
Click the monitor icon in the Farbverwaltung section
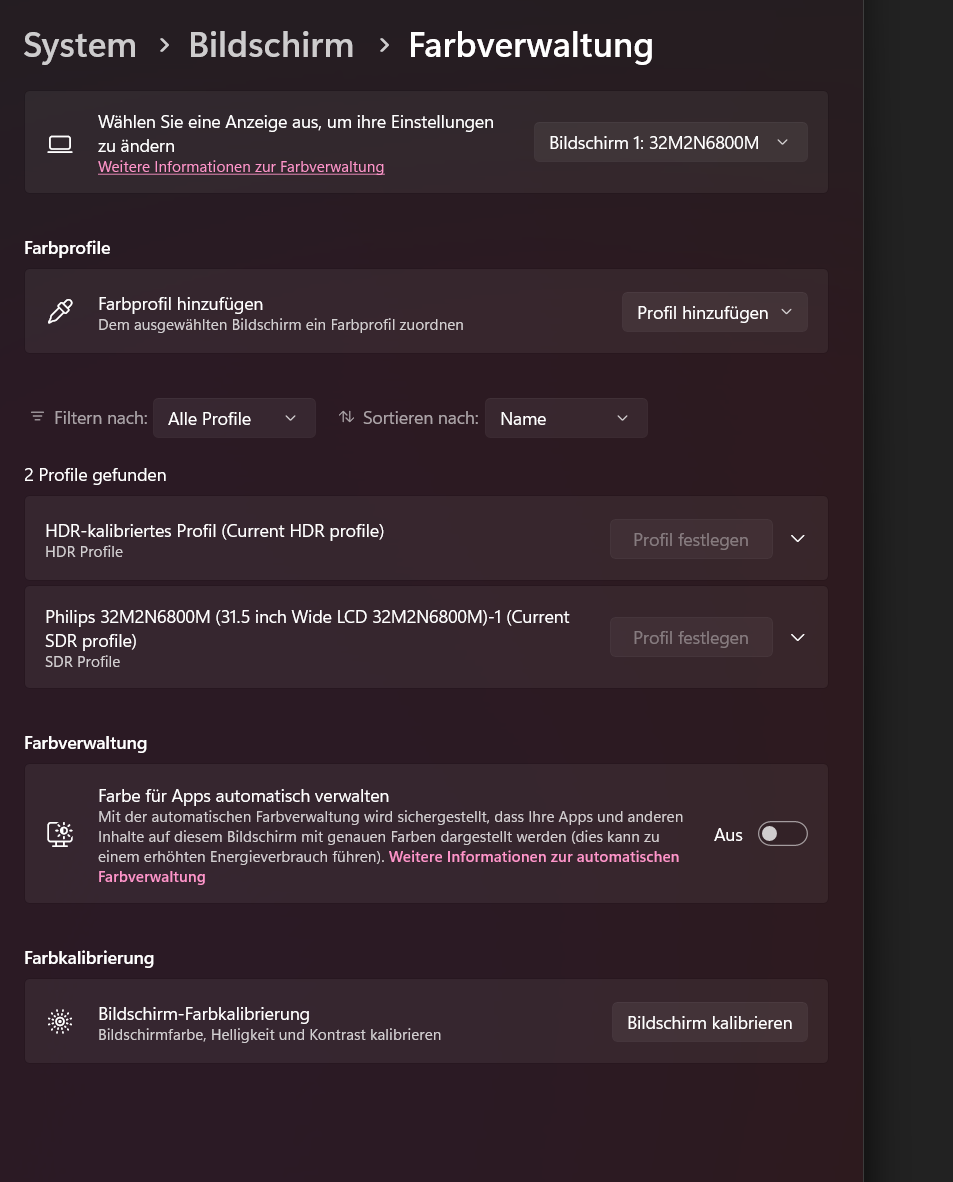(60, 833)
